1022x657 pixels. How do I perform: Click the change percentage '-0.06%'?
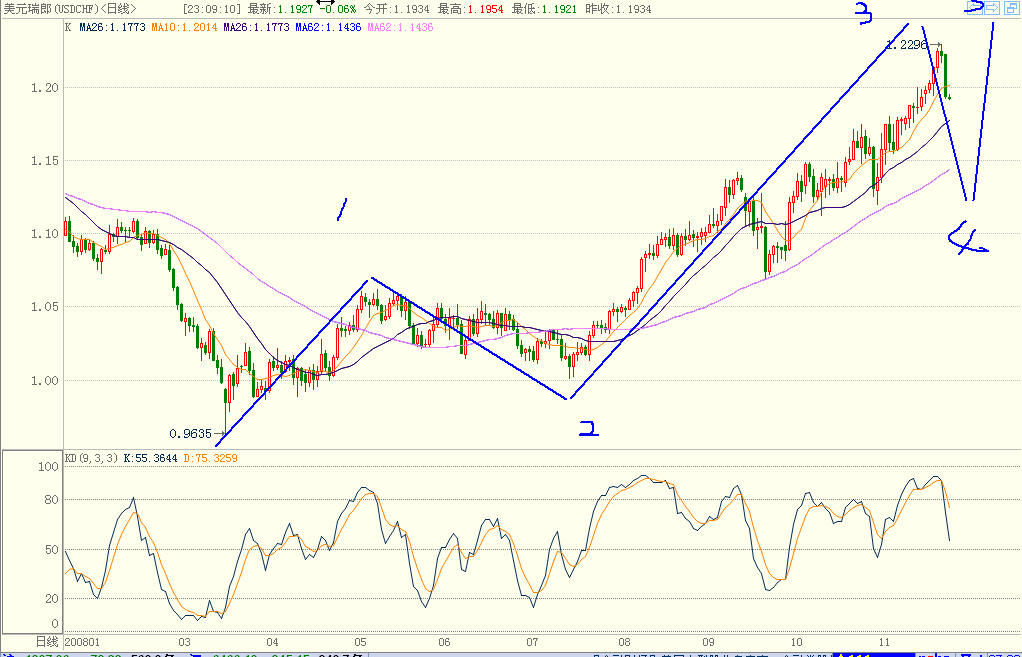(x=338, y=9)
